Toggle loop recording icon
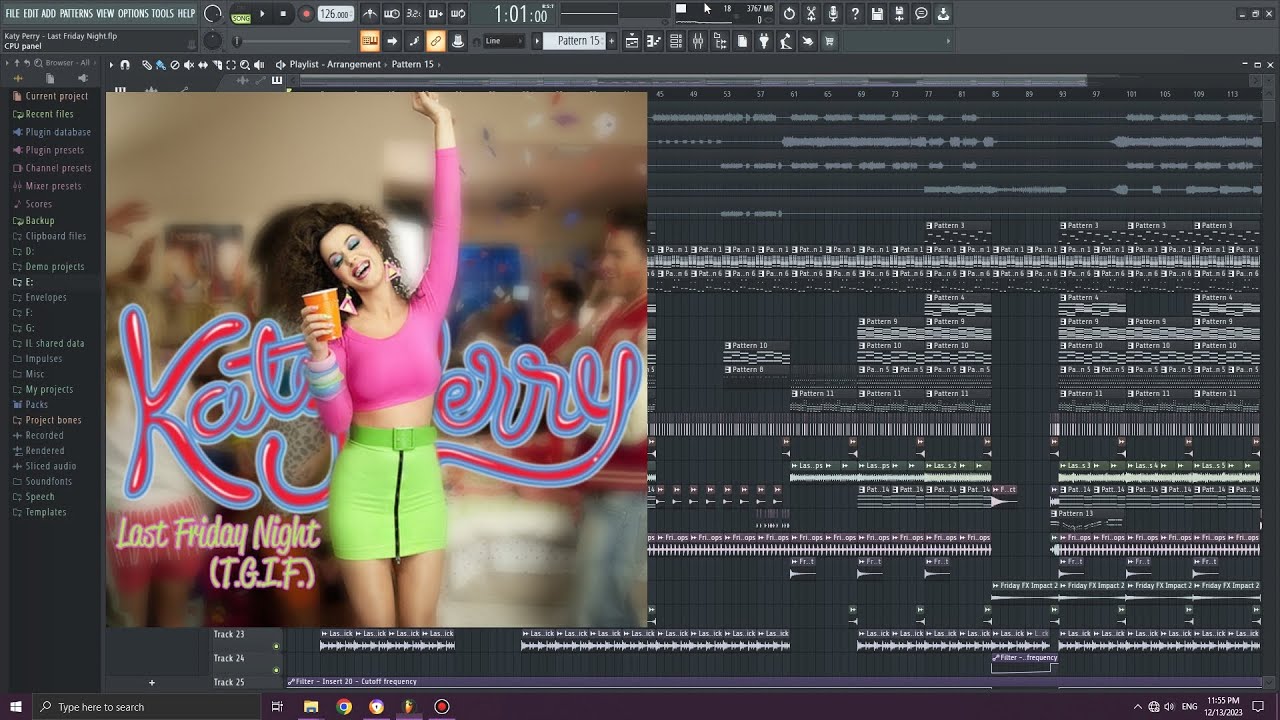The image size is (1280, 720). pos(458,14)
